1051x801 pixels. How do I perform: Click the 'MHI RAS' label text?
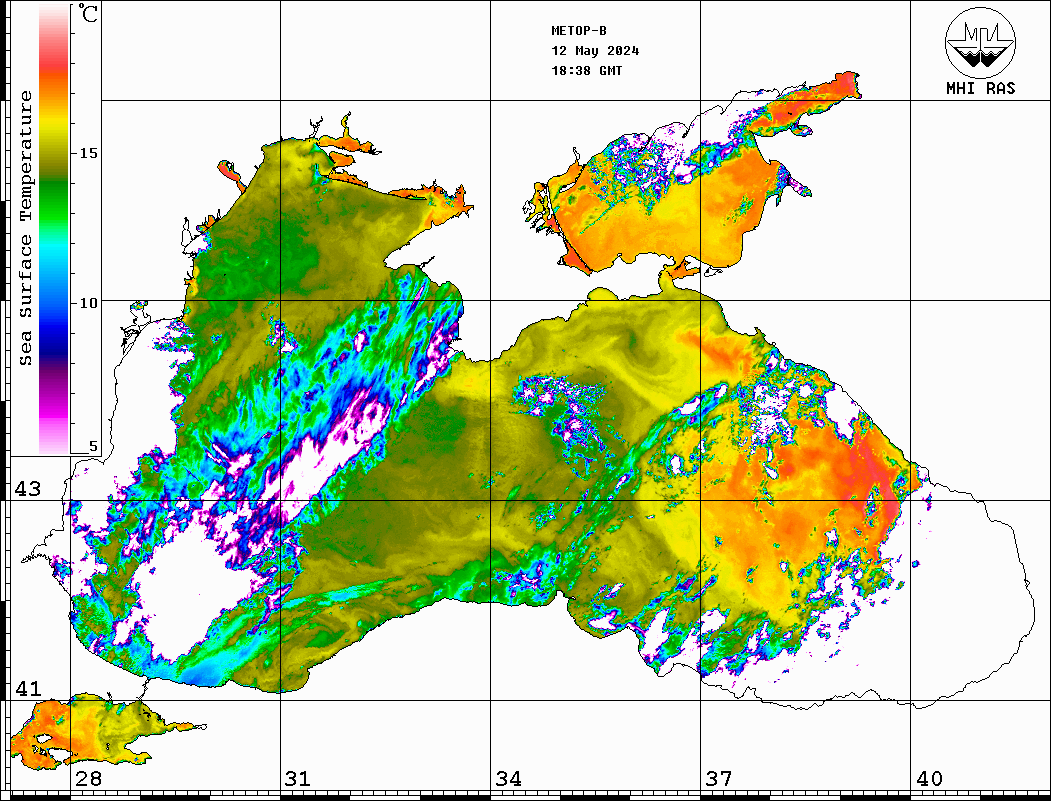[980, 88]
